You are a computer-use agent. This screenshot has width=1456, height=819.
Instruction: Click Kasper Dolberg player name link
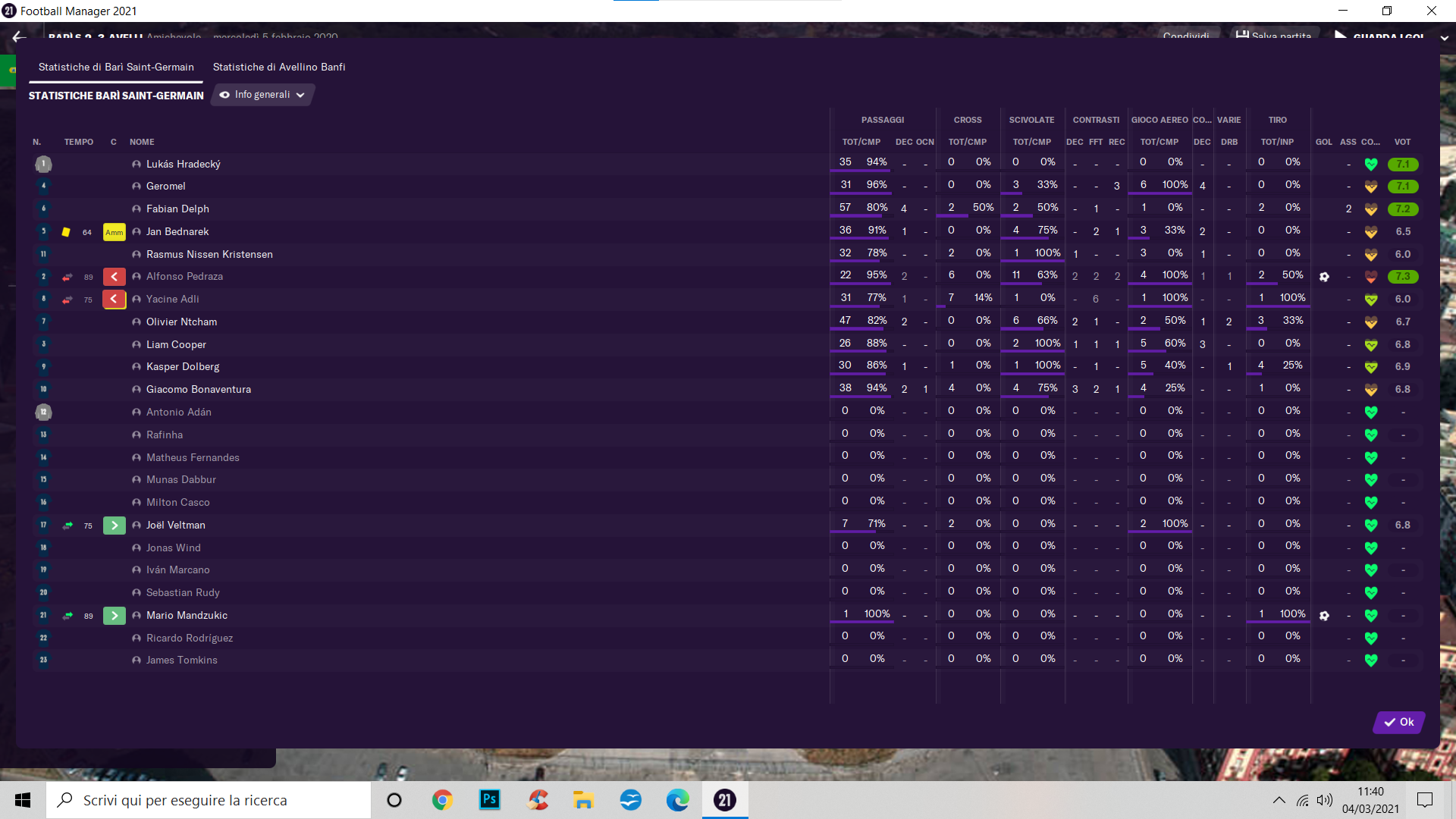click(x=183, y=367)
